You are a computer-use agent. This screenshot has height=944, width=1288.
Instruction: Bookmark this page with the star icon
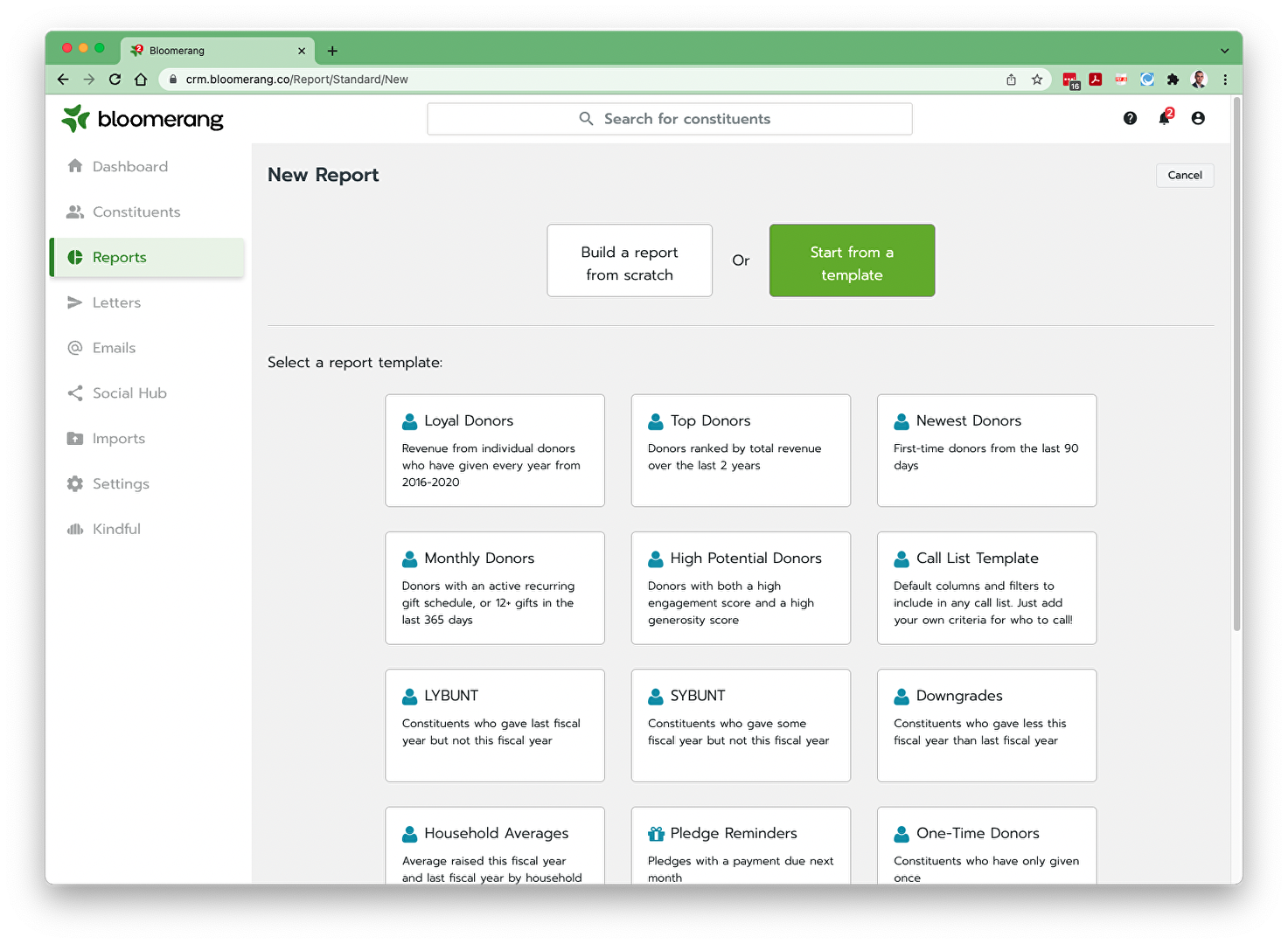click(1037, 80)
